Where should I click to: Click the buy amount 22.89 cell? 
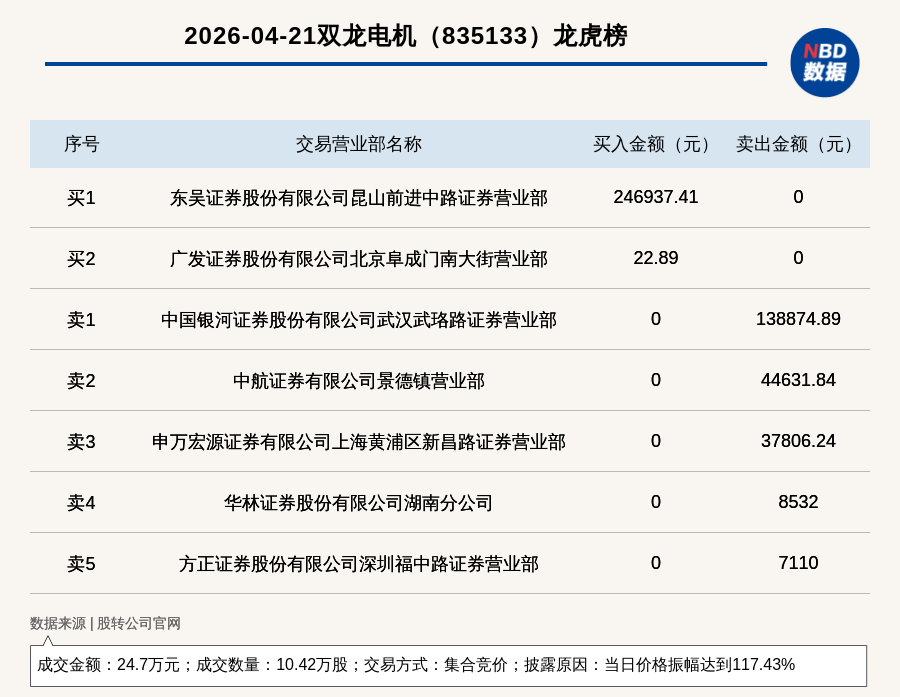click(x=655, y=258)
